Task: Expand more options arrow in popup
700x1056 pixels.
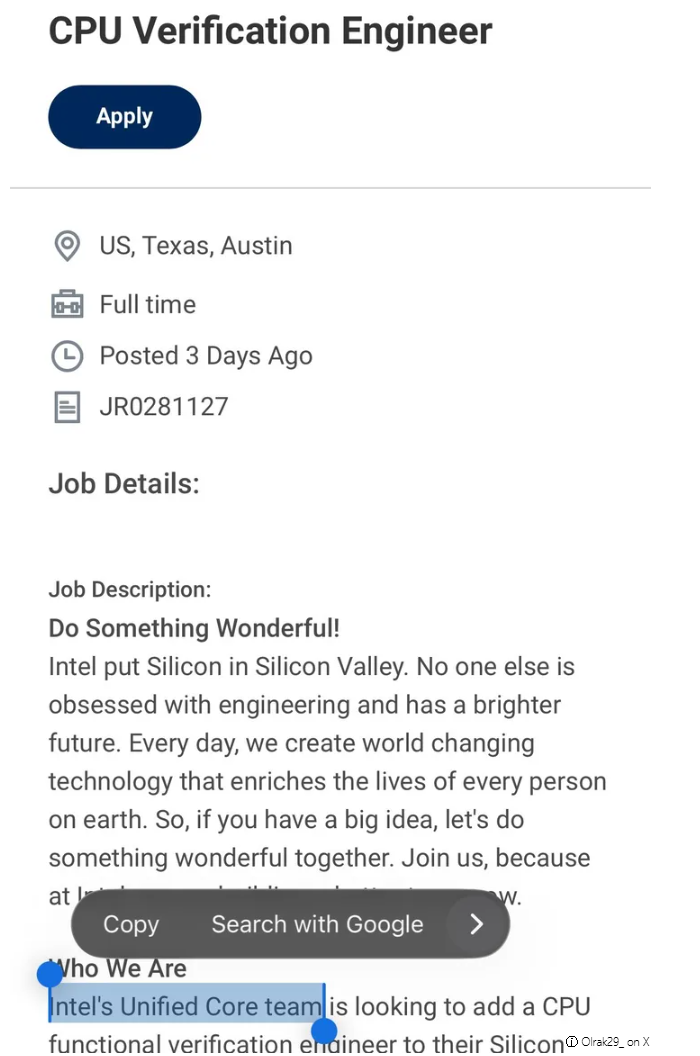Action: point(477,924)
